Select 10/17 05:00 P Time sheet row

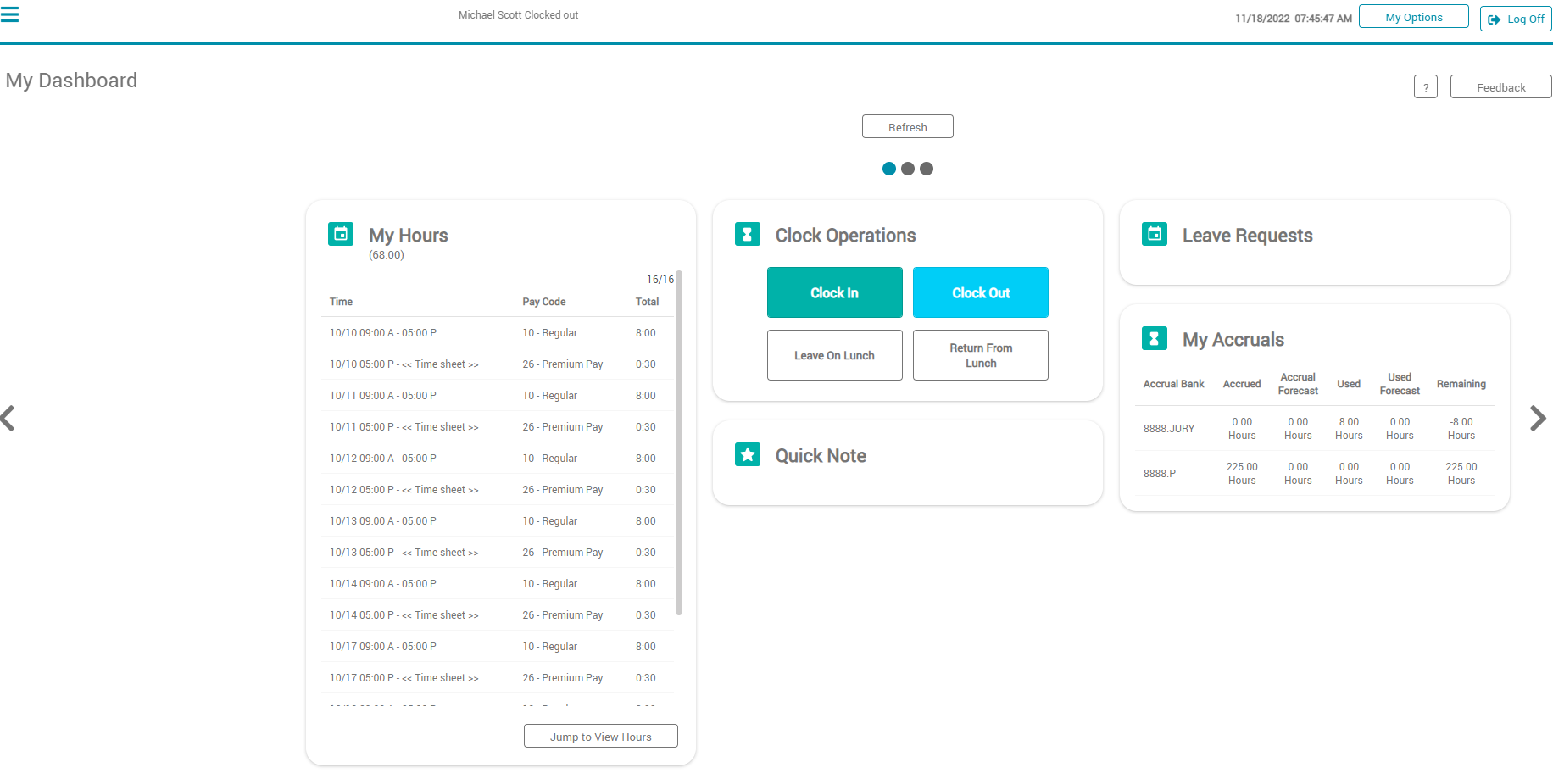(497, 678)
